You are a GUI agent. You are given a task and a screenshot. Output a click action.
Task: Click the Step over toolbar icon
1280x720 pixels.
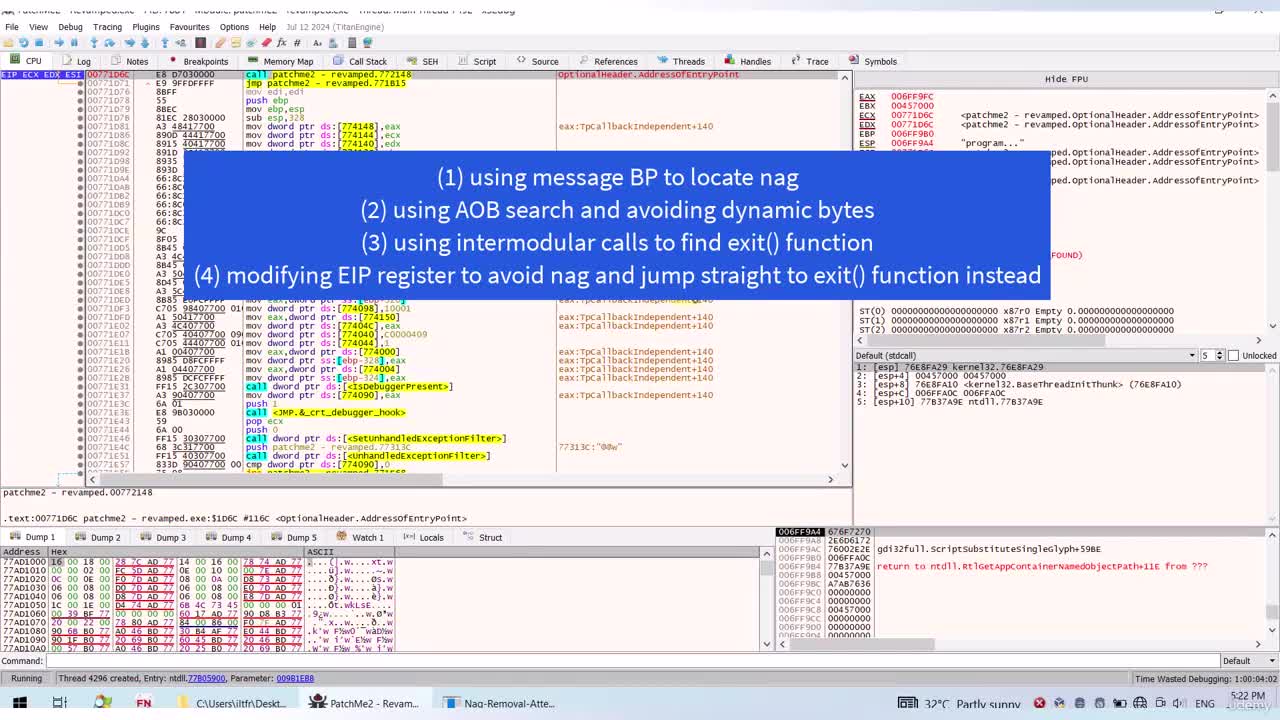click(x=109, y=43)
